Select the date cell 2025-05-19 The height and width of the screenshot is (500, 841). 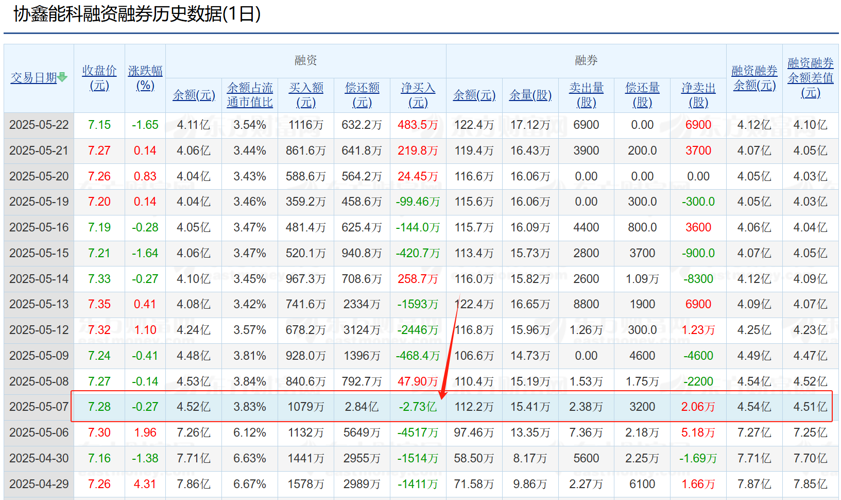[x=39, y=202]
